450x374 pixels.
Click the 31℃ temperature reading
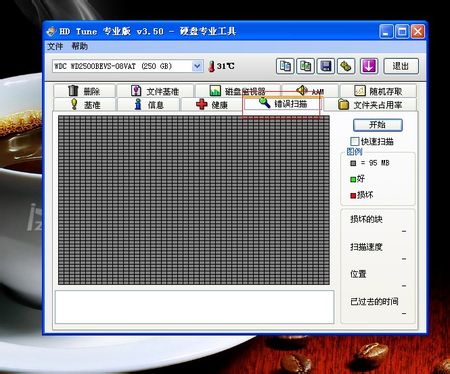[x=226, y=66]
